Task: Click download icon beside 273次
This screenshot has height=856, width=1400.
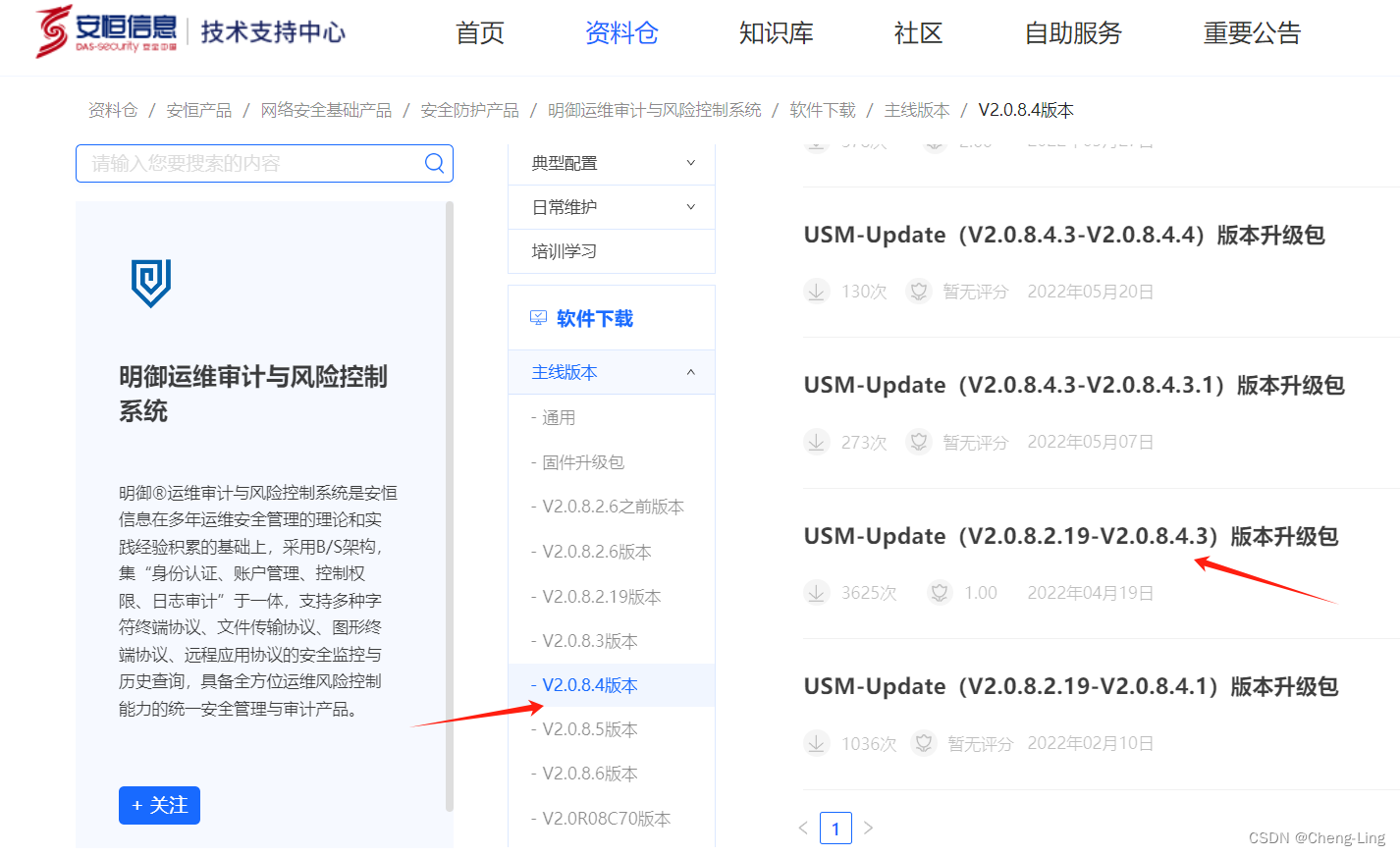Action: tap(817, 442)
